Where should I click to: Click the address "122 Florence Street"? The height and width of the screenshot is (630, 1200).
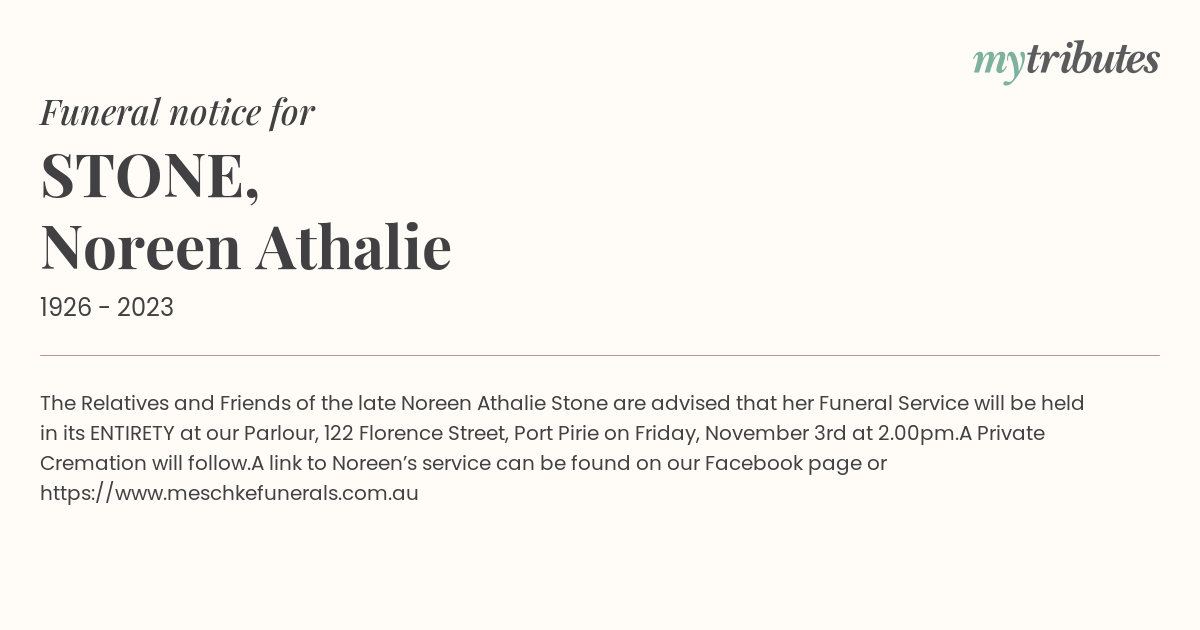point(415,433)
